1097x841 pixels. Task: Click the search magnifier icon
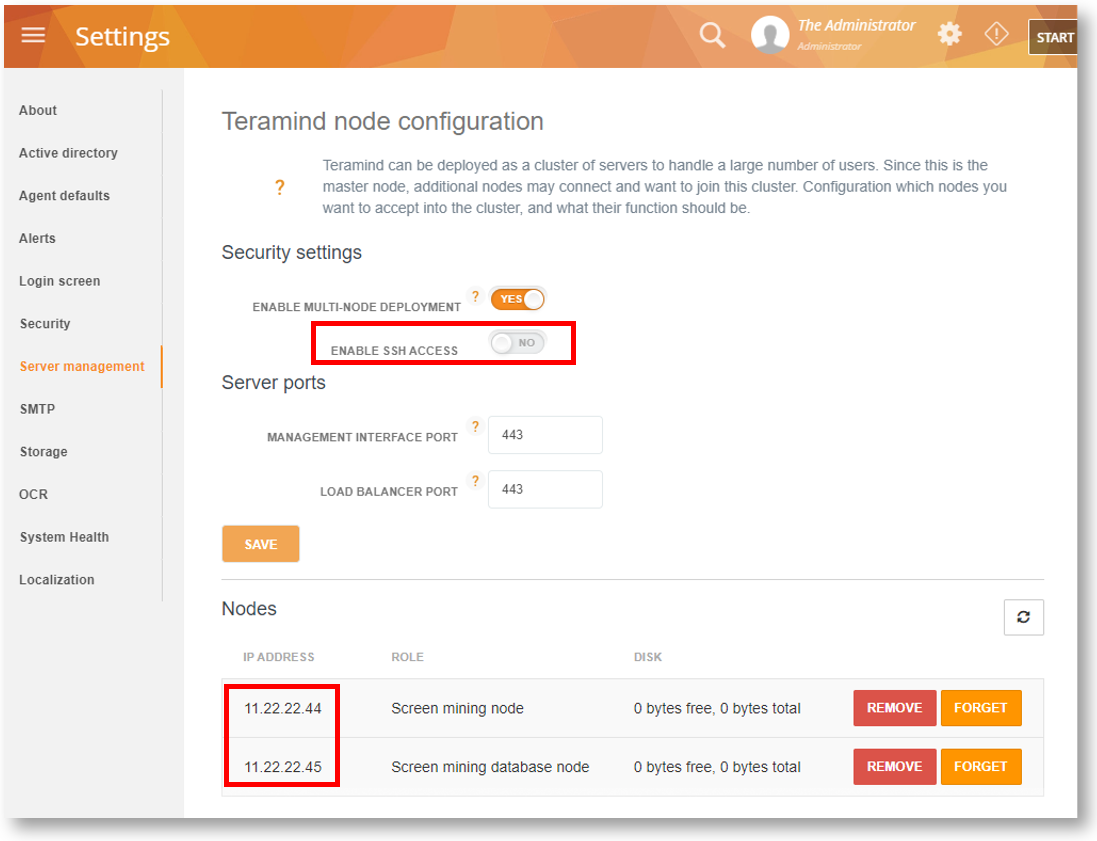click(712, 34)
